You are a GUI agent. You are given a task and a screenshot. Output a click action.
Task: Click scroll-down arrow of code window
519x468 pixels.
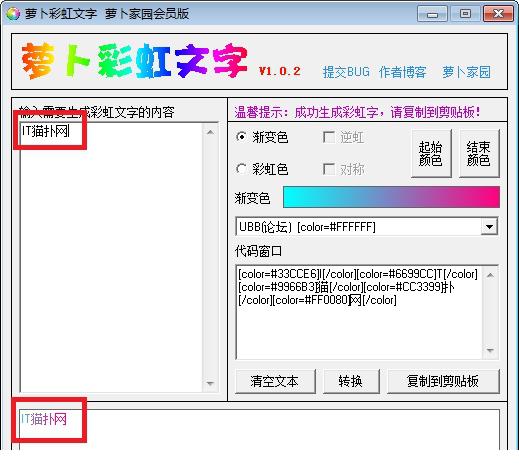pyautogui.click(x=490, y=350)
